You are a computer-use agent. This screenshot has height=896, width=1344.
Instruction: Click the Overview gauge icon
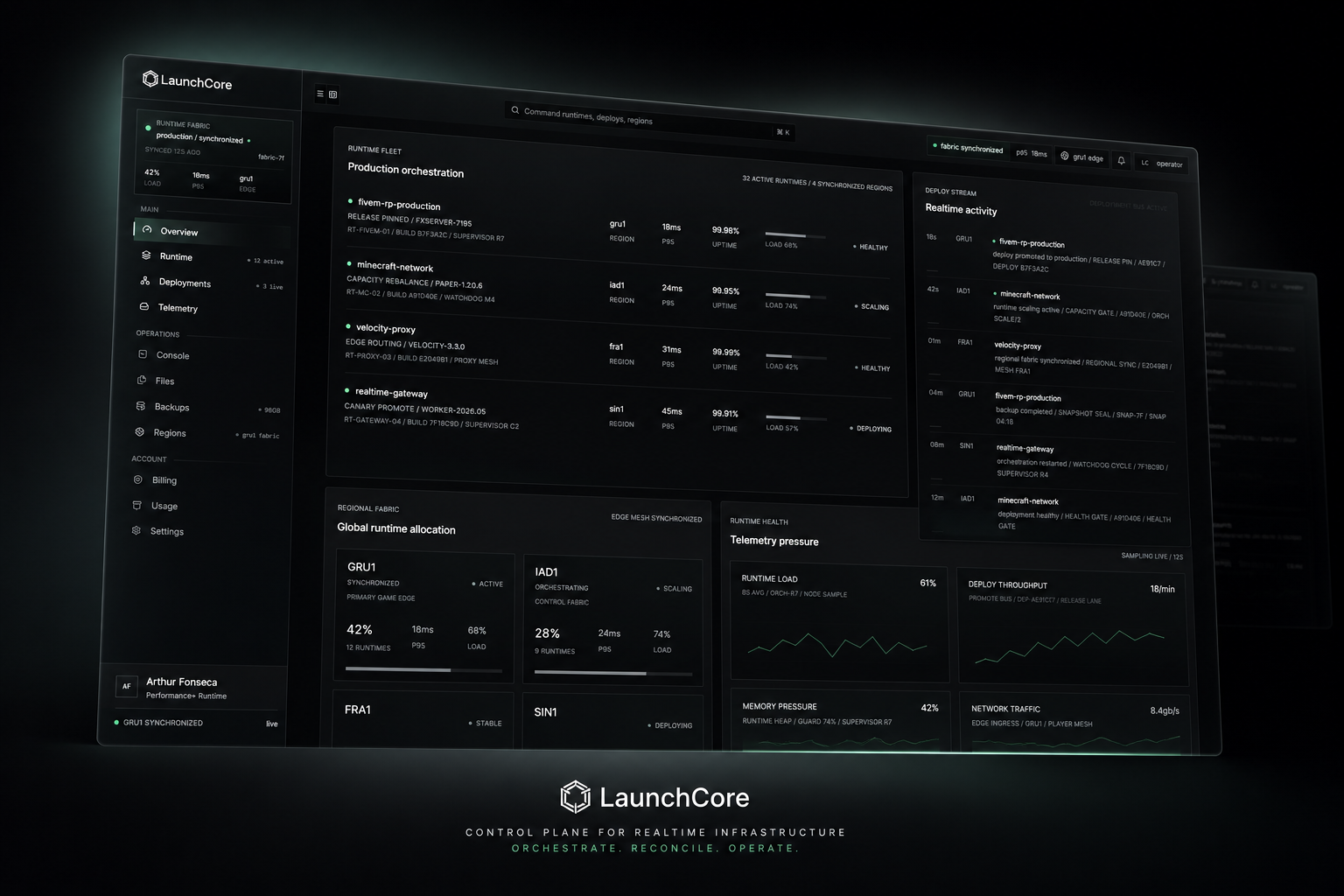coord(147,229)
